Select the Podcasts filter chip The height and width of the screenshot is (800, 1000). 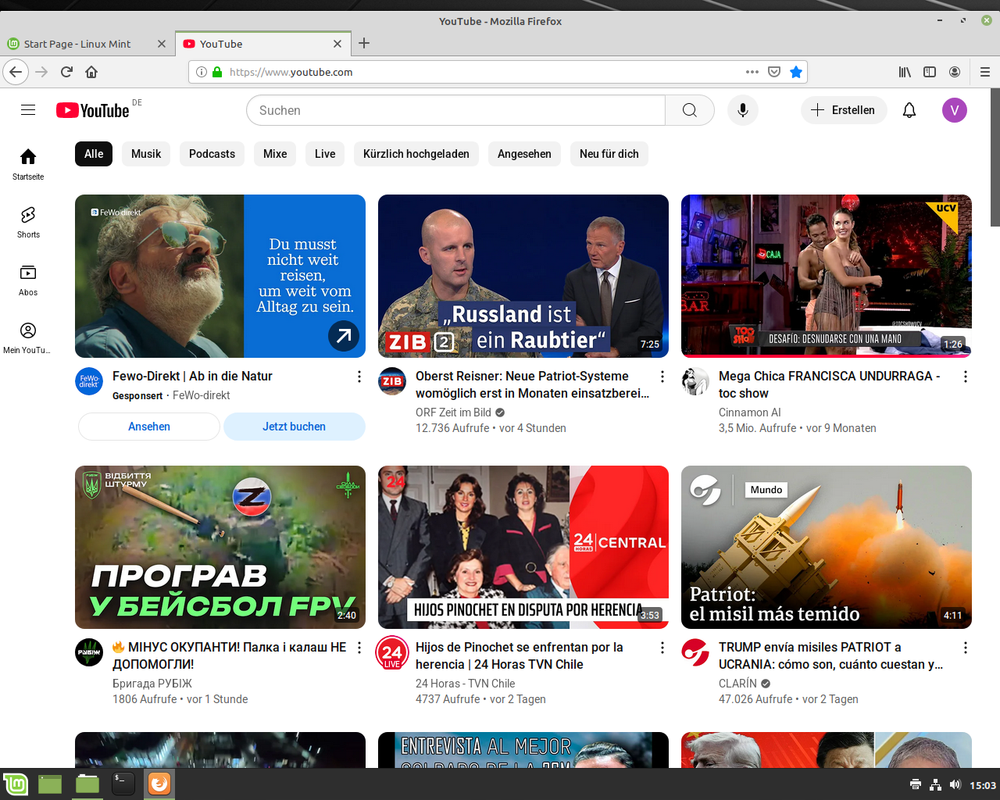[212, 154]
